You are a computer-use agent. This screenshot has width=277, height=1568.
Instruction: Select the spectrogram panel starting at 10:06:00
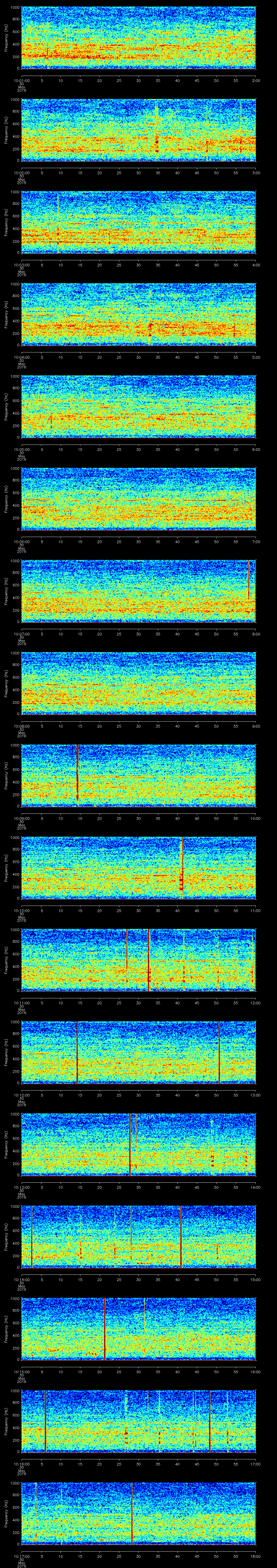(139, 499)
